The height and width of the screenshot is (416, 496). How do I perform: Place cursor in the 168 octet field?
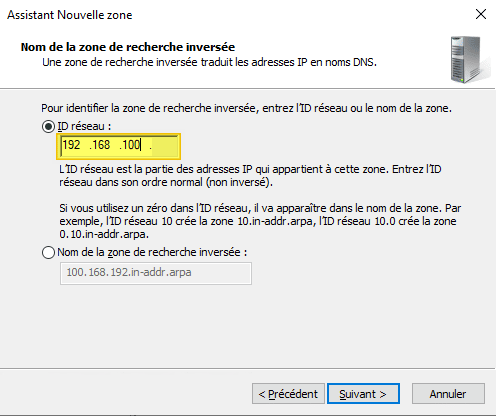(x=100, y=145)
